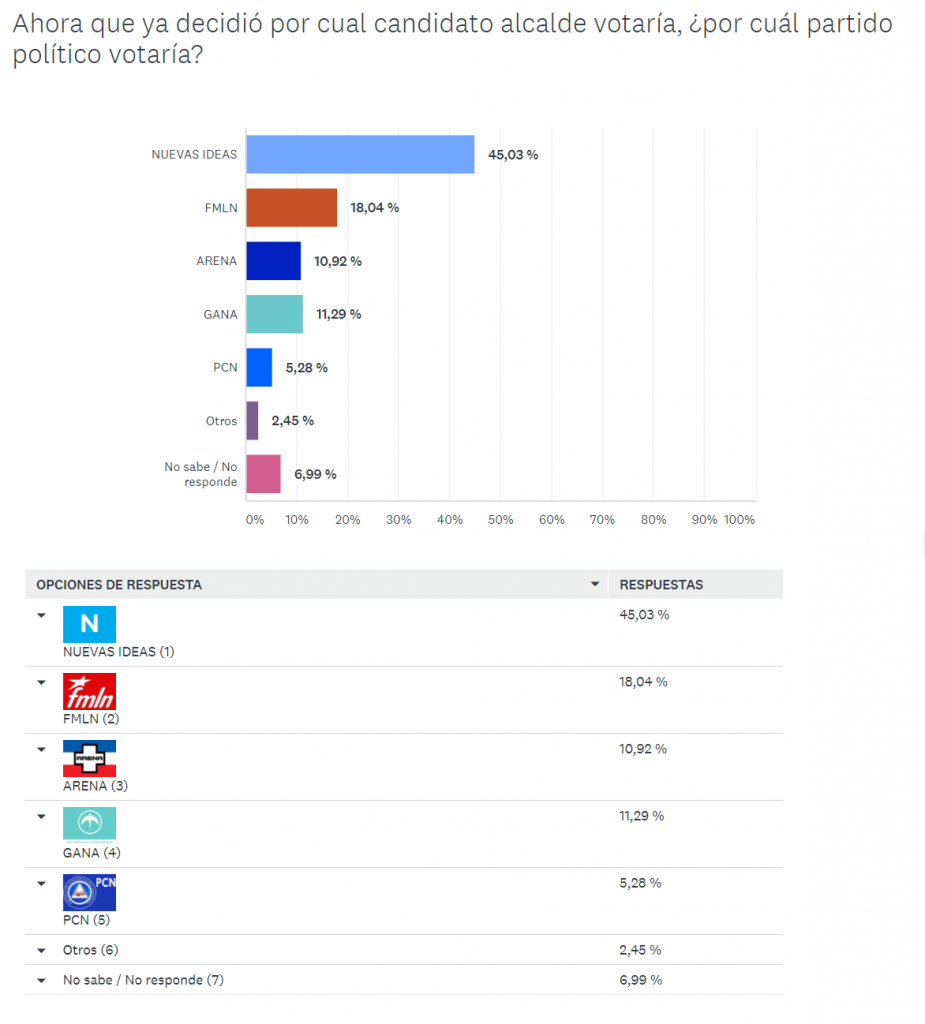Click the ARENA party flag logo

[89, 759]
